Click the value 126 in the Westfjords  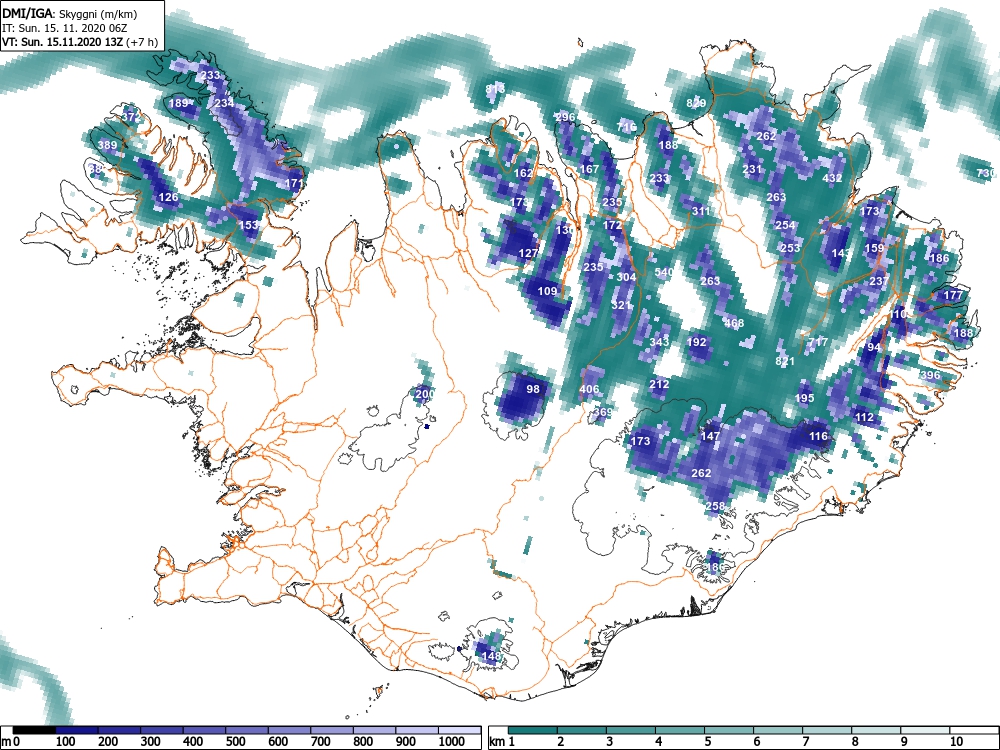168,197
